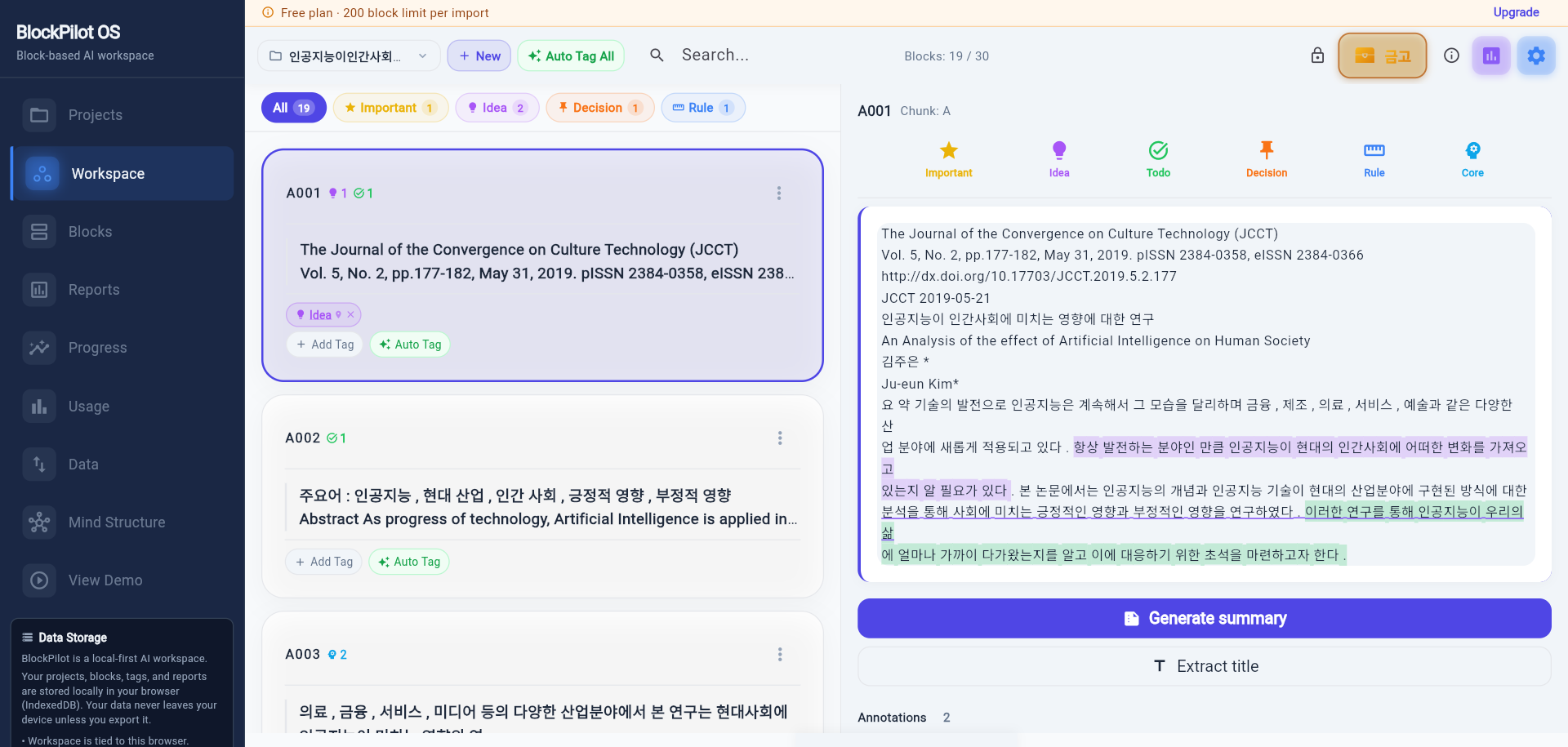
Task: Open workspace settings via the gear
Action: 1536,56
